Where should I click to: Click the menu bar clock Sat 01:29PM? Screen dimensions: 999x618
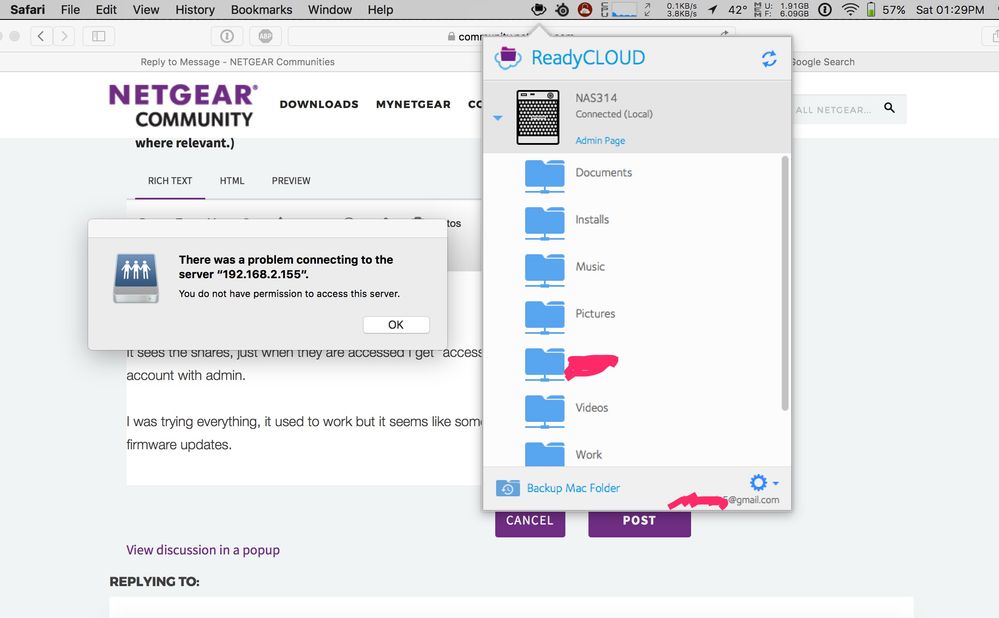click(949, 10)
